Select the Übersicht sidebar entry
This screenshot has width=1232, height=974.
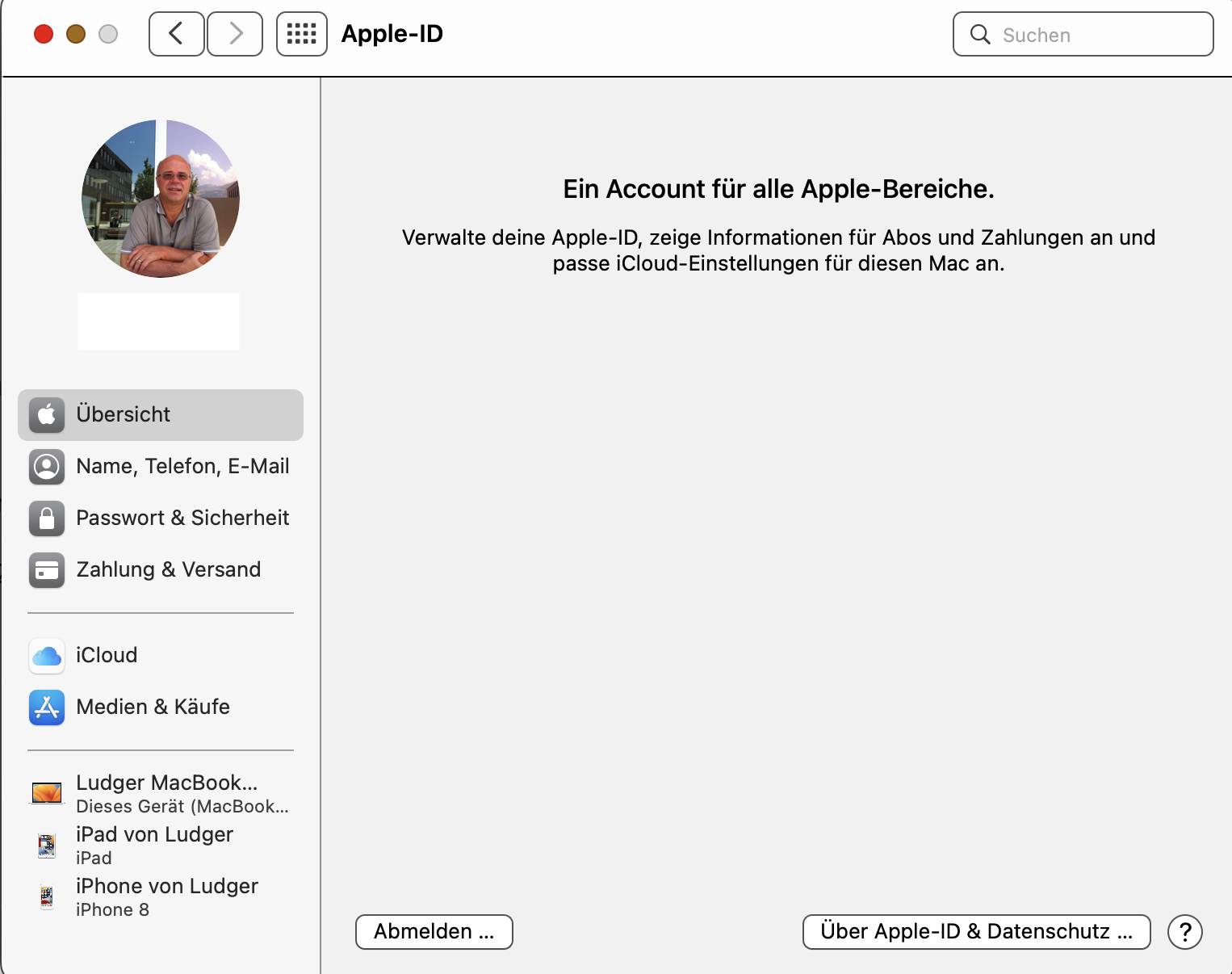pos(161,415)
